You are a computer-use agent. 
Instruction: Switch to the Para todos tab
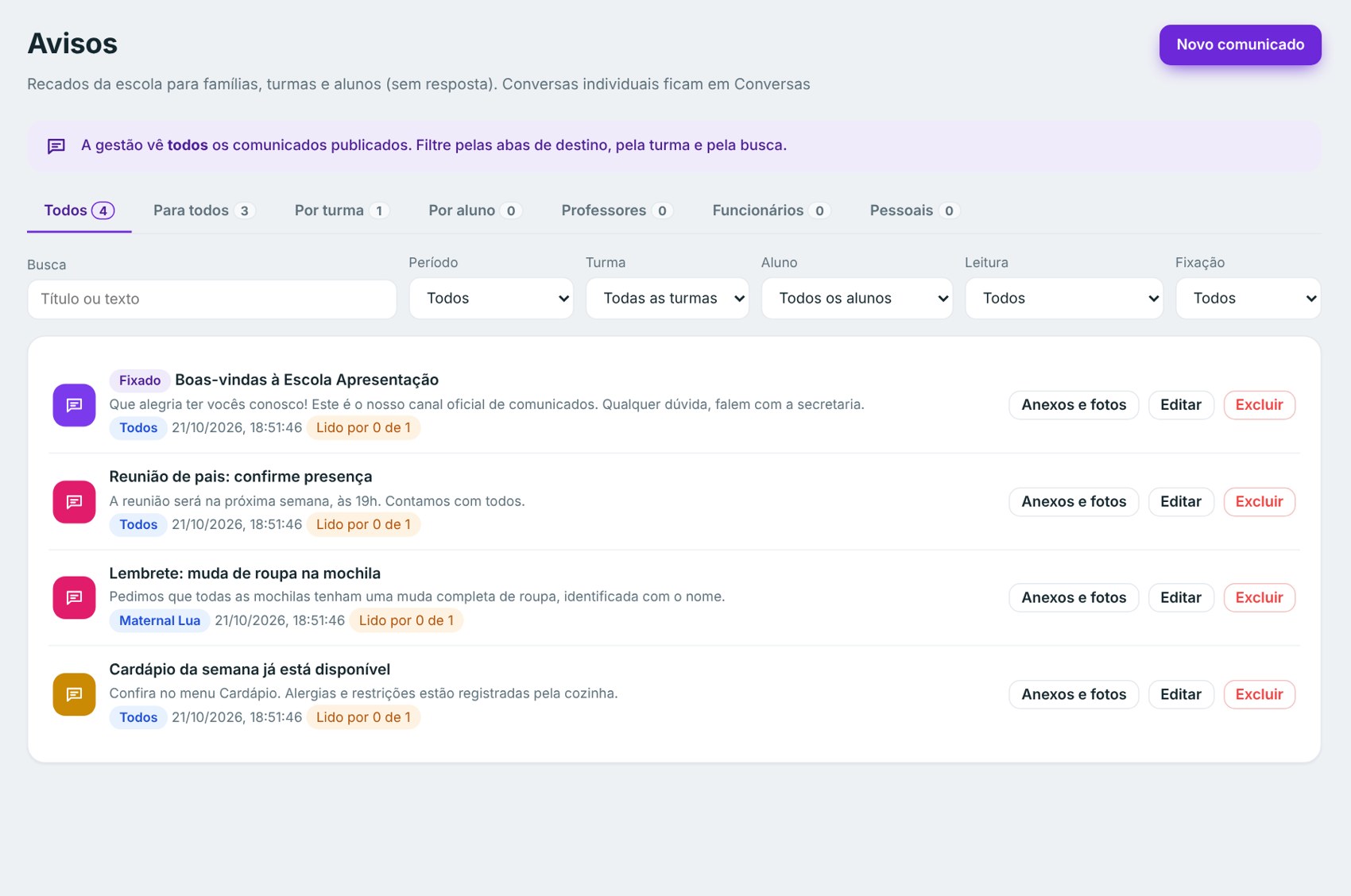[203, 210]
